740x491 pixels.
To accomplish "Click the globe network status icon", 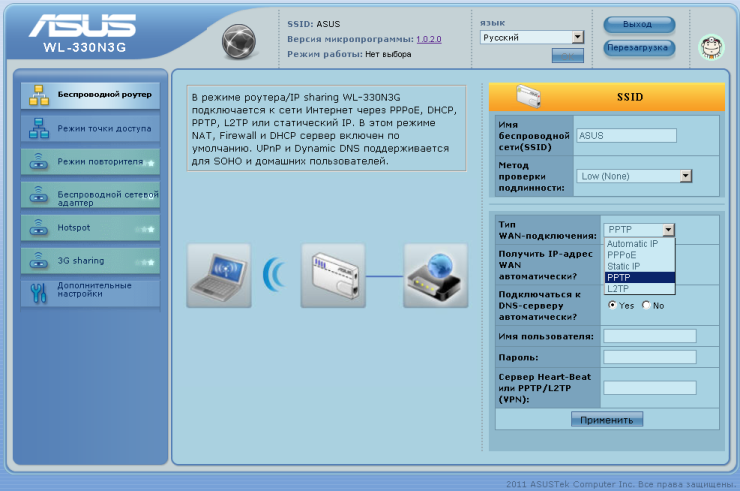I will (x=239, y=42).
